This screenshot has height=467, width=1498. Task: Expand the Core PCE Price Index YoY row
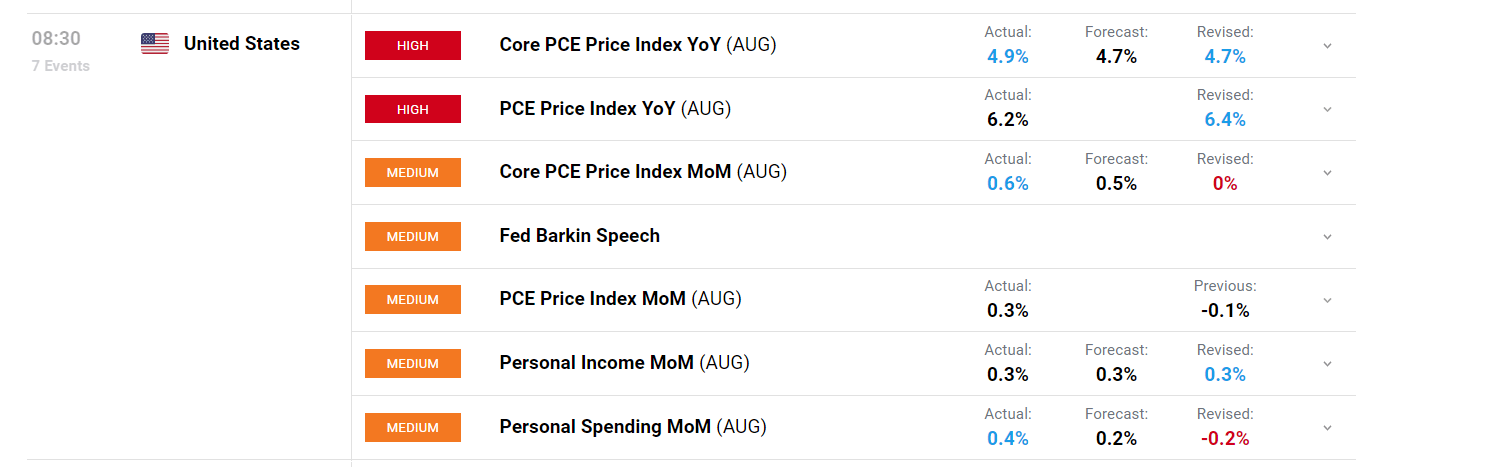point(1327,46)
